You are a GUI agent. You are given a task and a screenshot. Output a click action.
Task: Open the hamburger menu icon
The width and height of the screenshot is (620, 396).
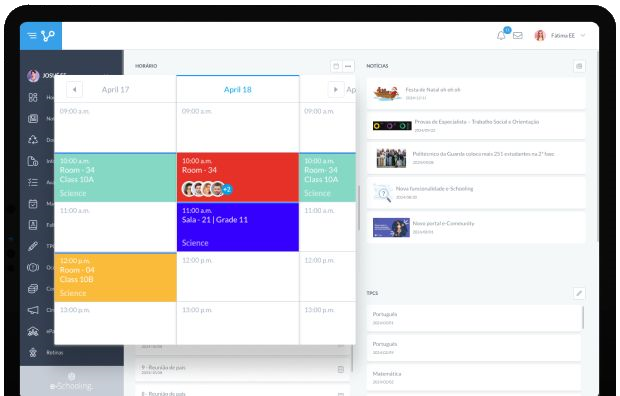coord(32,36)
